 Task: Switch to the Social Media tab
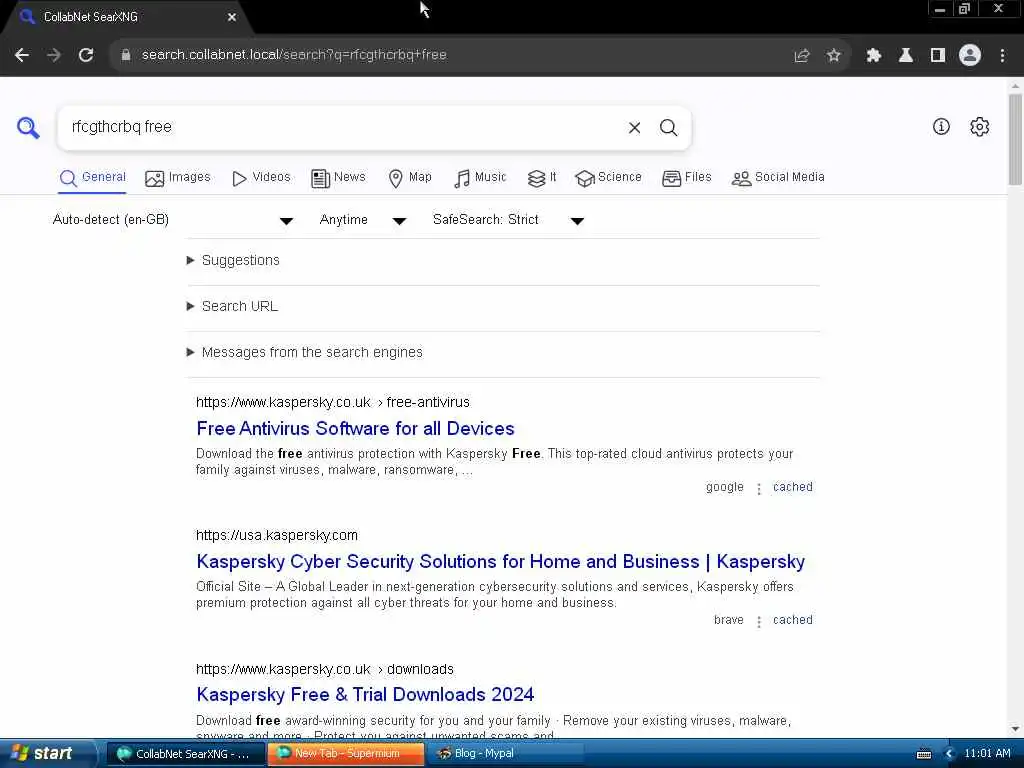[x=778, y=178]
